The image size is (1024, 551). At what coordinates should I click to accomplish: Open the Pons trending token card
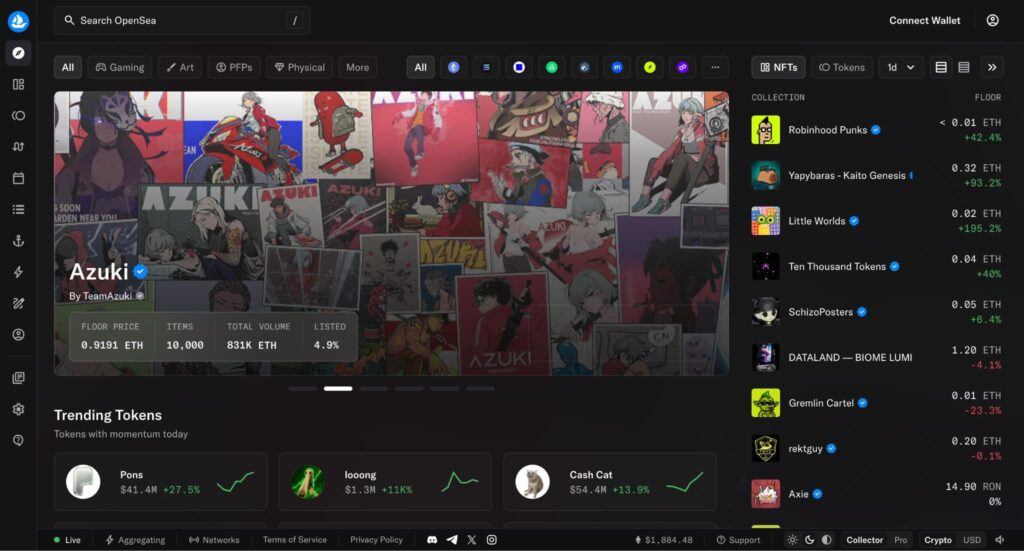[x=161, y=482]
